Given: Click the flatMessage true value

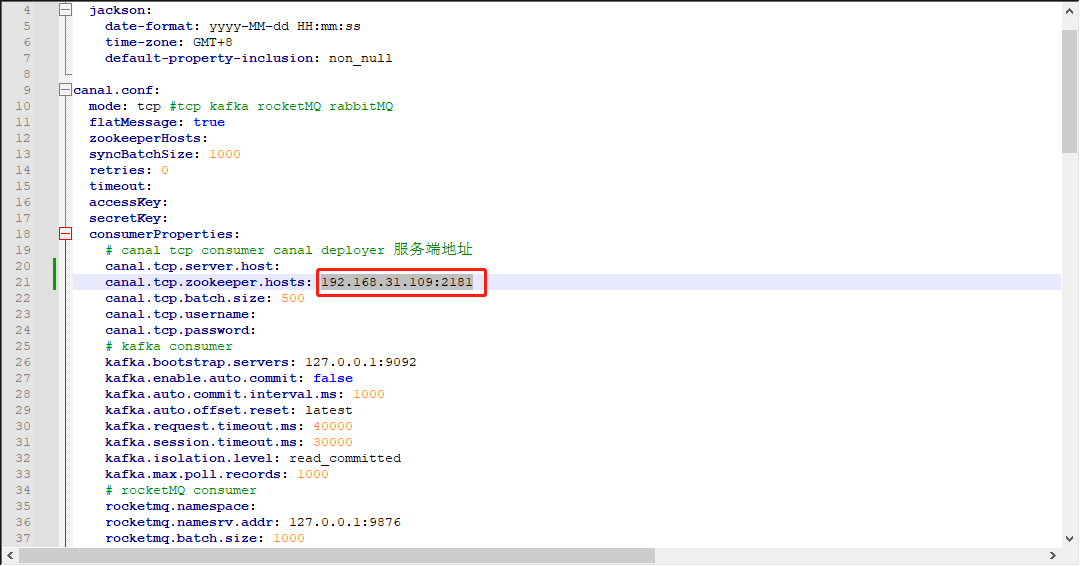Looking at the screenshot, I should click(x=209, y=122).
